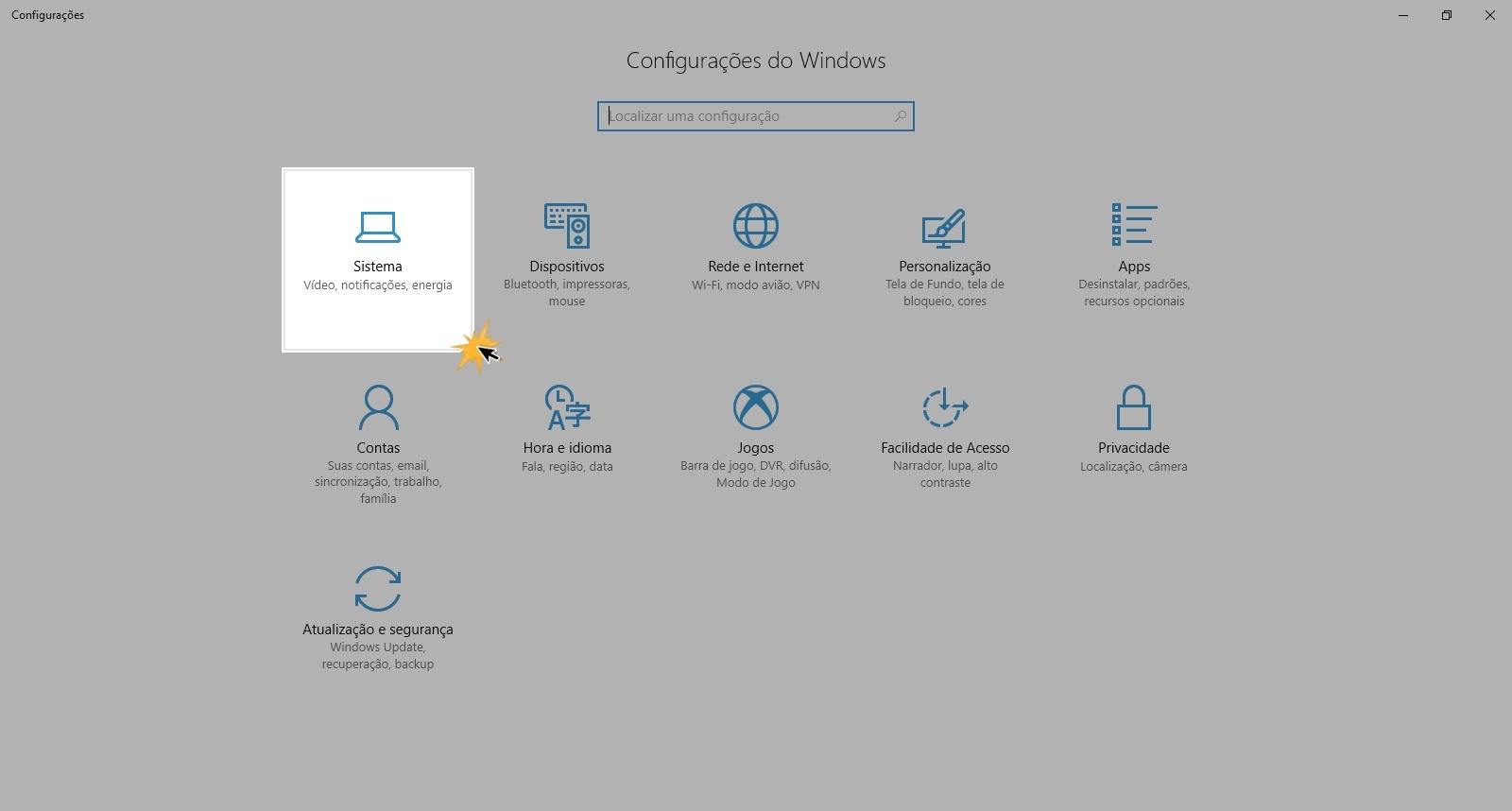
Task: Click 'Fala, região, data' description
Action: (567, 467)
